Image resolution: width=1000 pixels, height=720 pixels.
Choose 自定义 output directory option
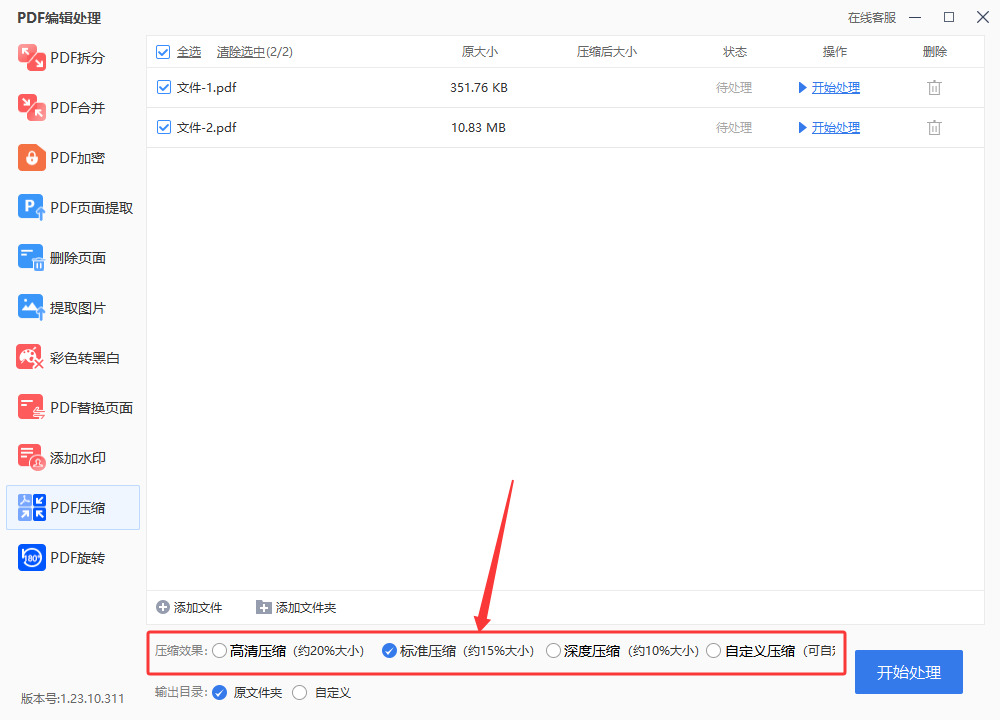(x=300, y=693)
